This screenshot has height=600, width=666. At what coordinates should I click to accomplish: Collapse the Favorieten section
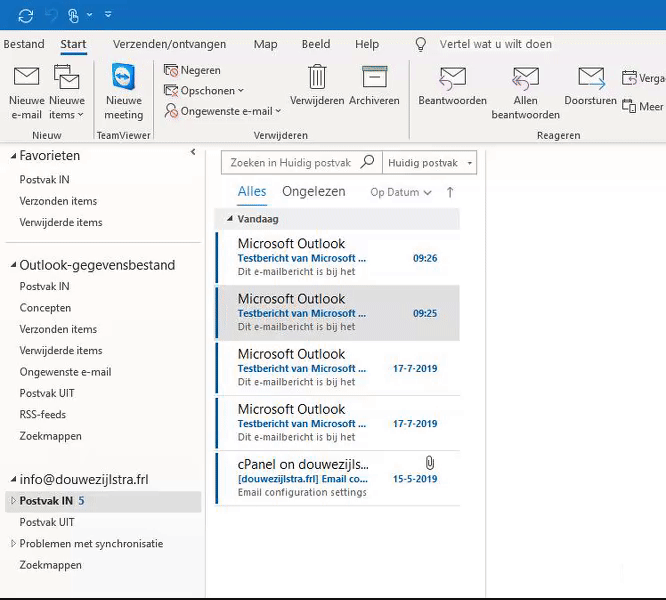(14, 156)
